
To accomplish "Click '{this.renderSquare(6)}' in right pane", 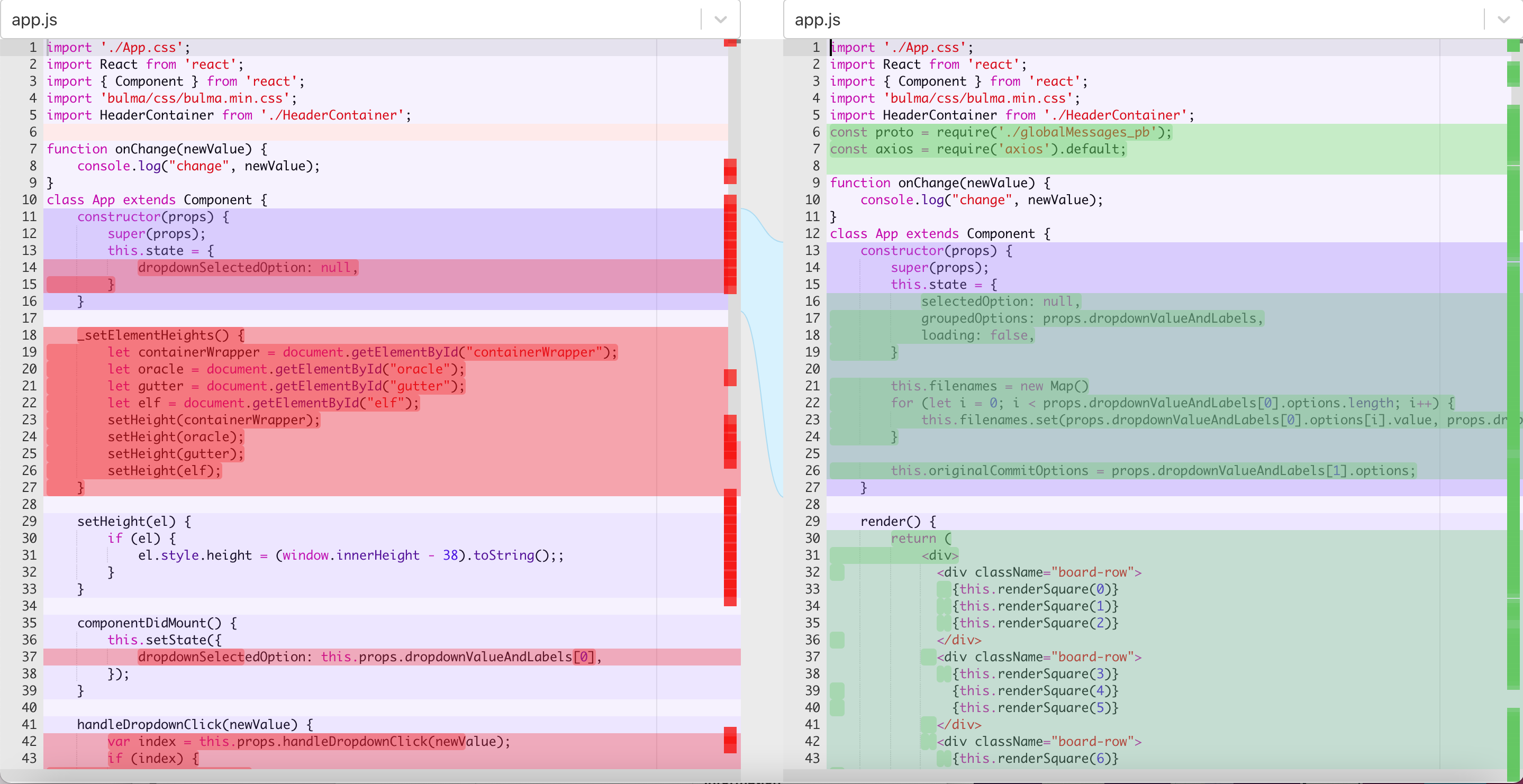I will pyautogui.click(x=1035, y=759).
